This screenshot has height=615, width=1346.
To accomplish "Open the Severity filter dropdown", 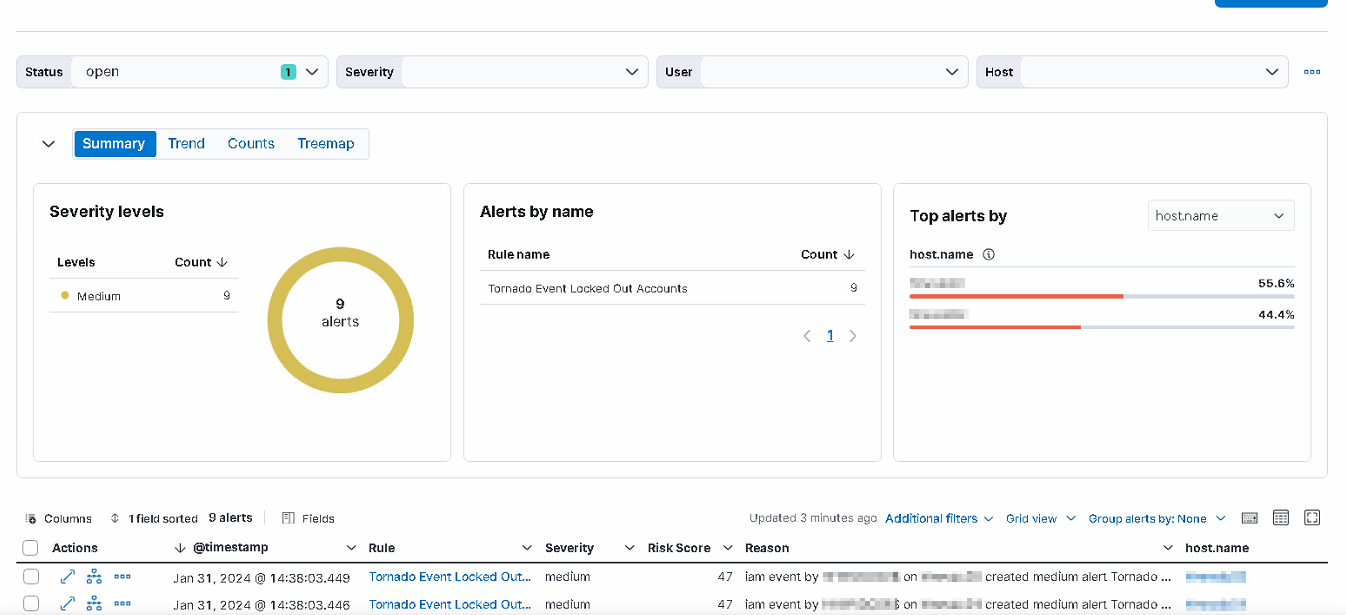I will [631, 71].
